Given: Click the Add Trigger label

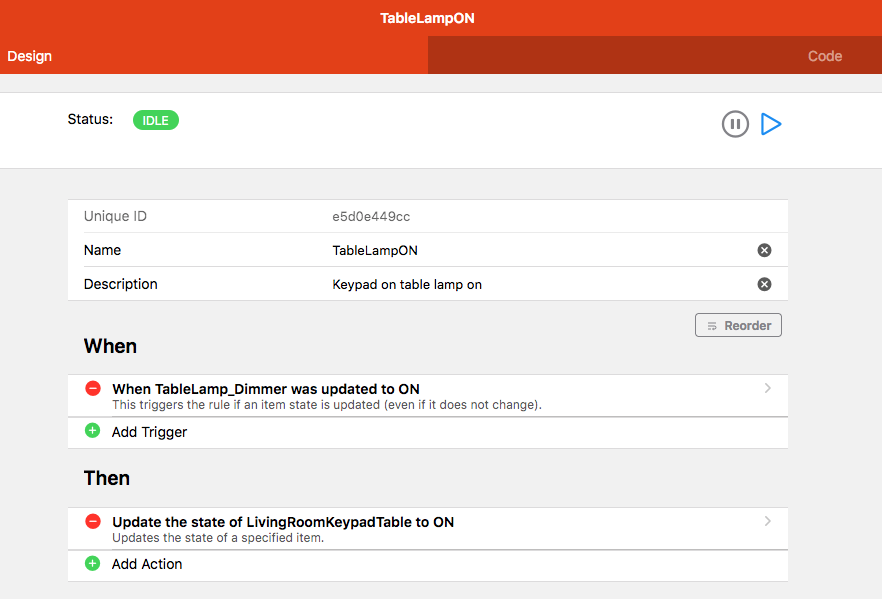Looking at the screenshot, I should pos(149,432).
